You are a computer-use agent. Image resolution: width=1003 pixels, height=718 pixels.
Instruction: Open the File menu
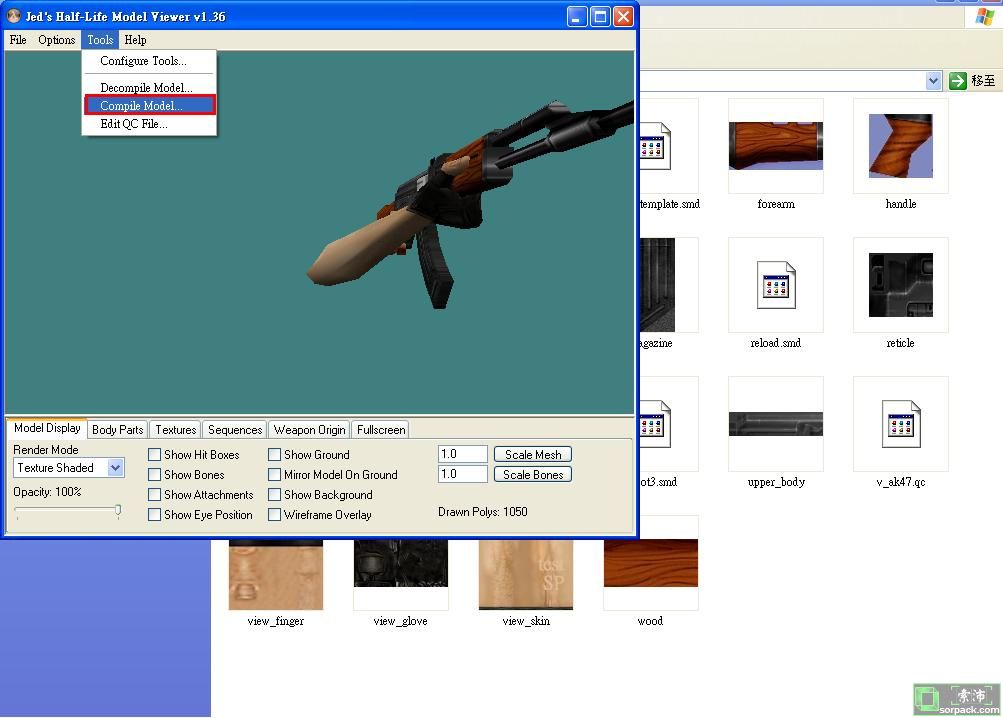click(x=18, y=40)
